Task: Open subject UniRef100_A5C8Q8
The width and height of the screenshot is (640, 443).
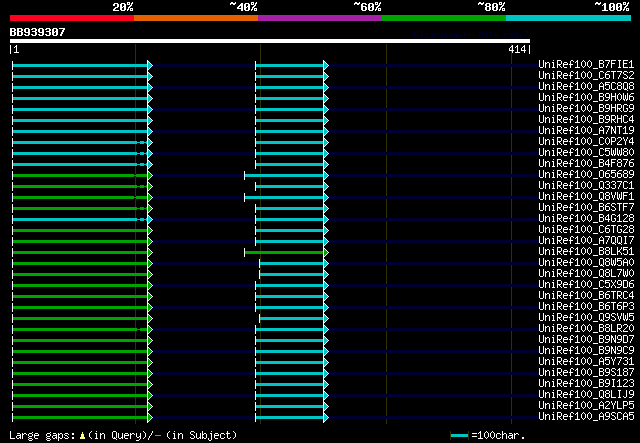Action: pos(587,87)
